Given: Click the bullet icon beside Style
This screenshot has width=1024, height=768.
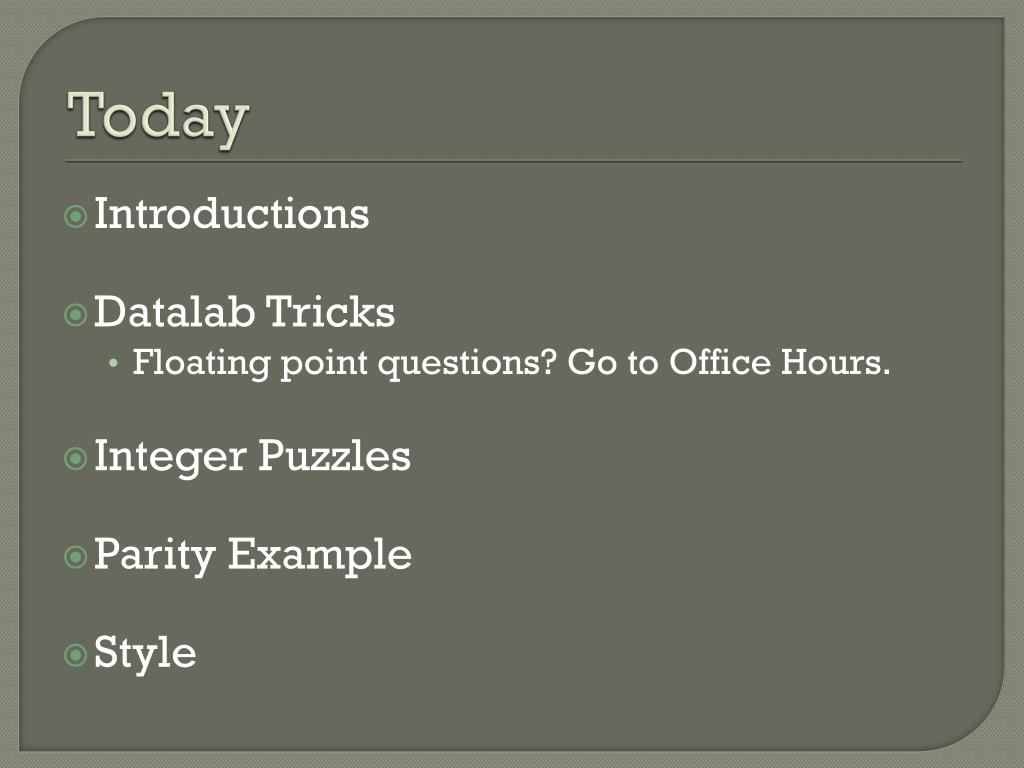Looking at the screenshot, I should click(76, 654).
